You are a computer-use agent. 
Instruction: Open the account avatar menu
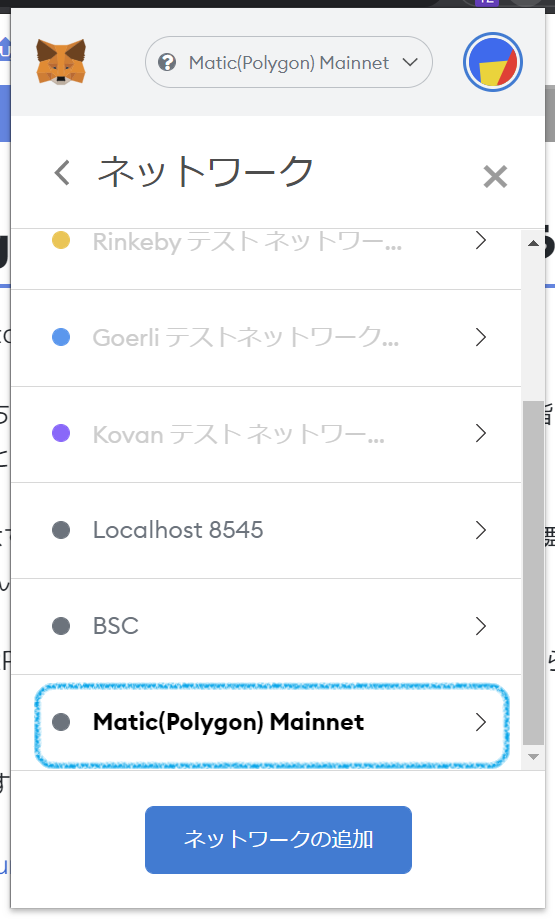[x=492, y=62]
